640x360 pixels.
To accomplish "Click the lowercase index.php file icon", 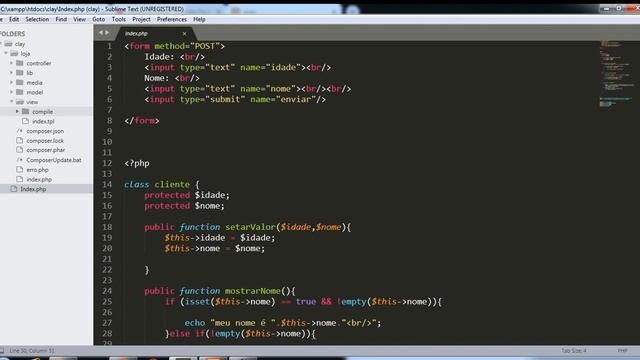I will [x=20, y=179].
